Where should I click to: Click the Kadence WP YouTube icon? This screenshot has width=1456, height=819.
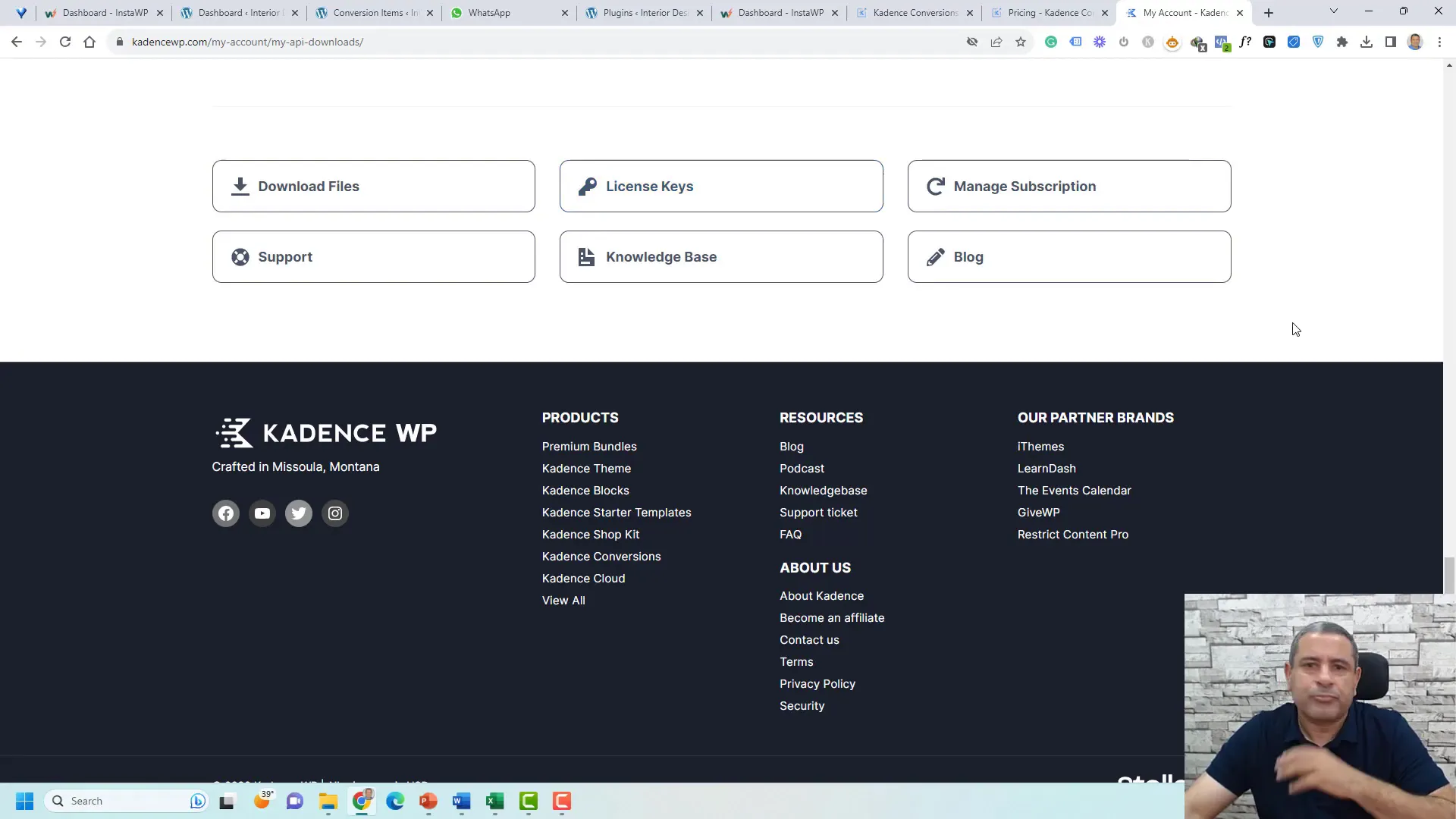point(262,513)
